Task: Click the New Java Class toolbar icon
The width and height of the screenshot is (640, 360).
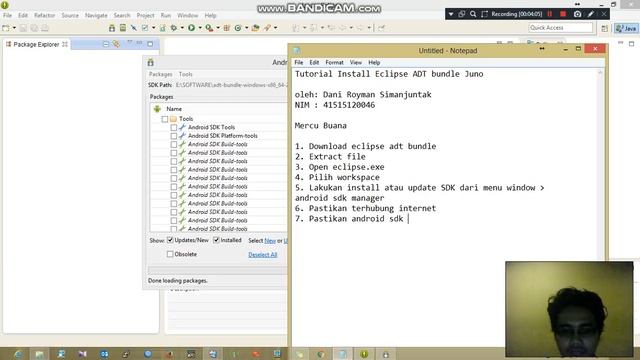Action: point(238,28)
